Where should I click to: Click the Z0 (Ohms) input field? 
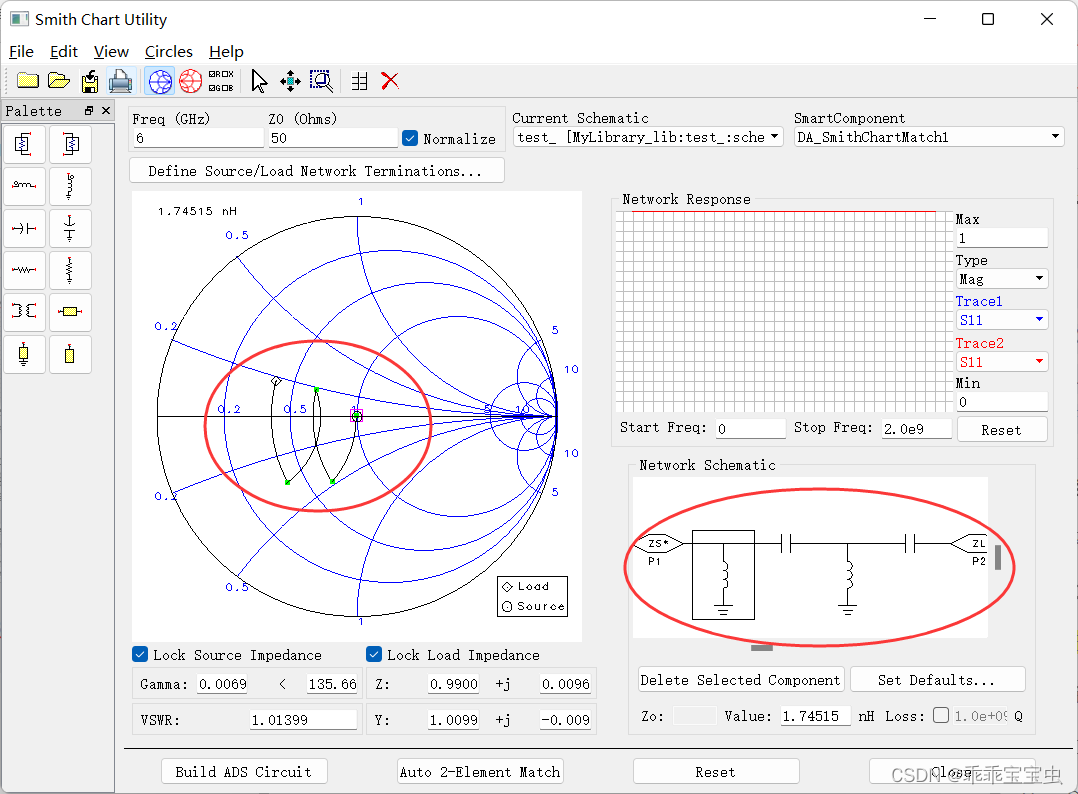[x=333, y=138]
